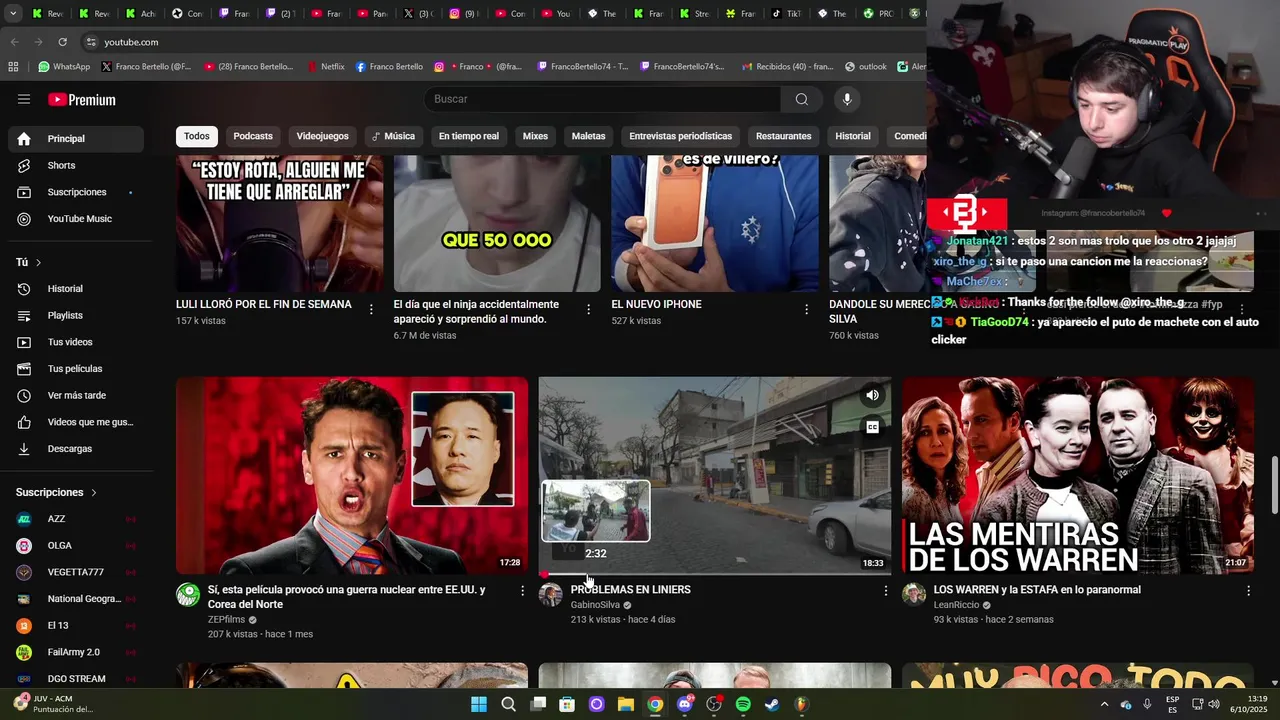Open the Principal home sidebar link
Viewport: 1280px width, 720px height.
[76, 139]
